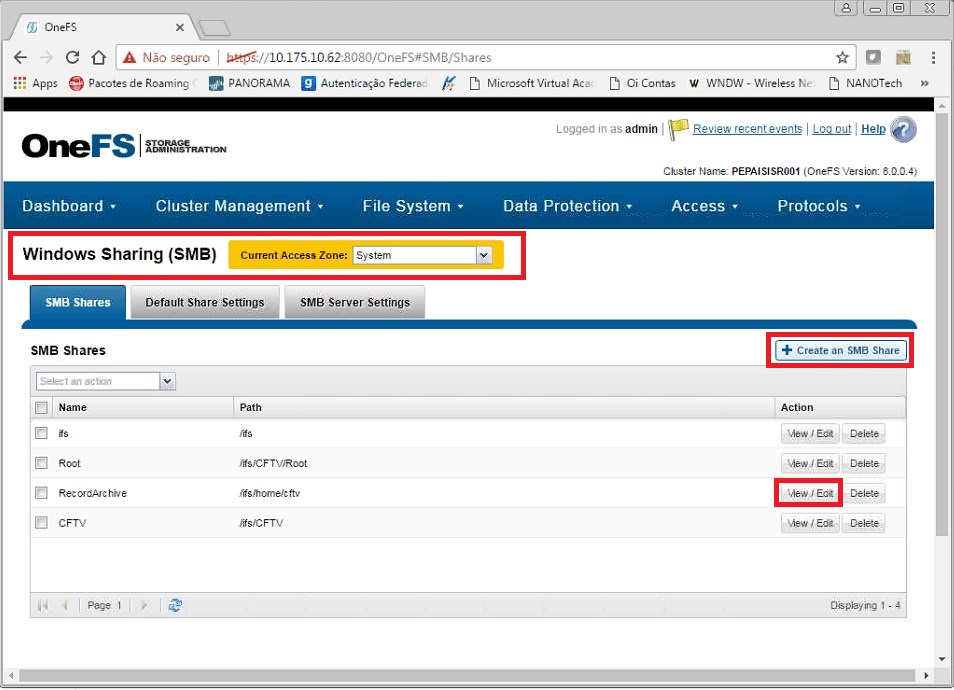Go to first page of shares table
The height and width of the screenshot is (690, 954).
pos(43,605)
